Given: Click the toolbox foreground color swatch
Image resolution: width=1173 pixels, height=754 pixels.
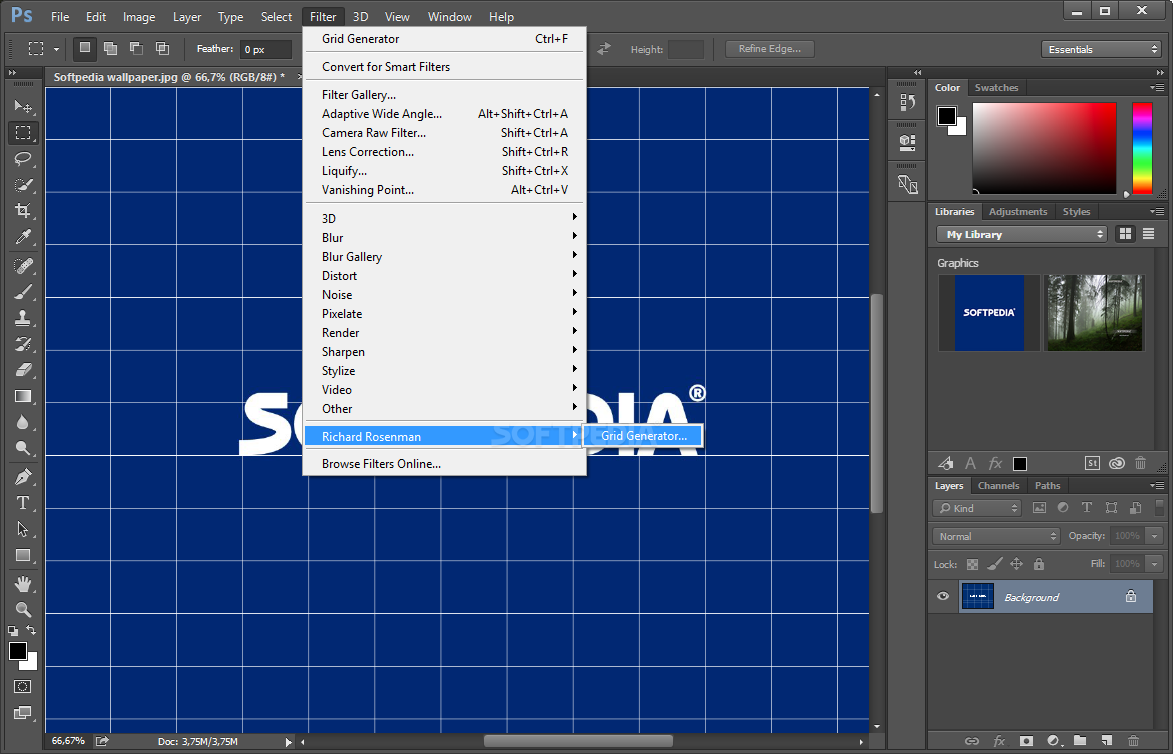Looking at the screenshot, I should click(18, 651).
